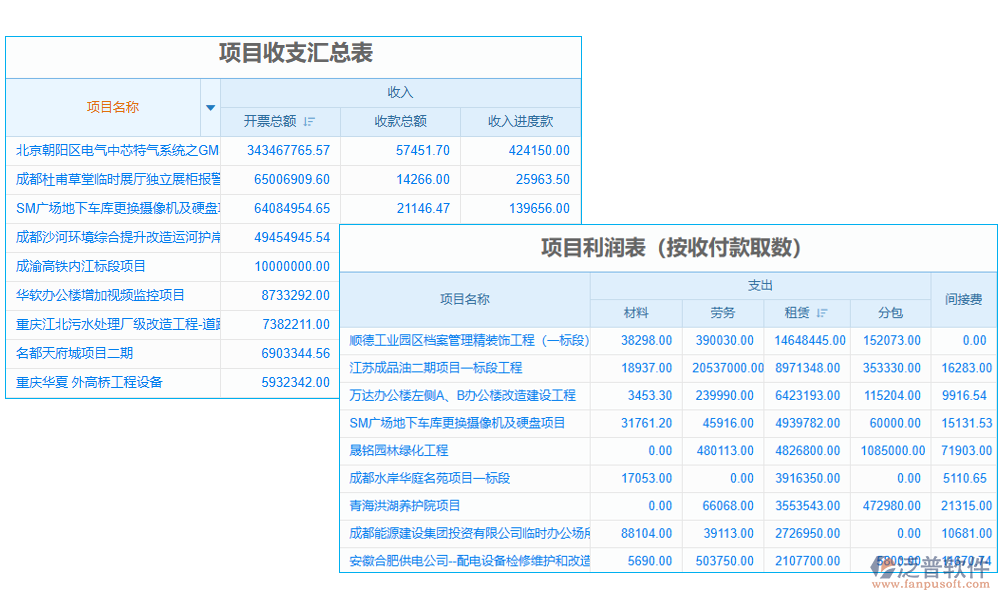Open the 项目名称 filter dropdown arrow

pos(211,107)
